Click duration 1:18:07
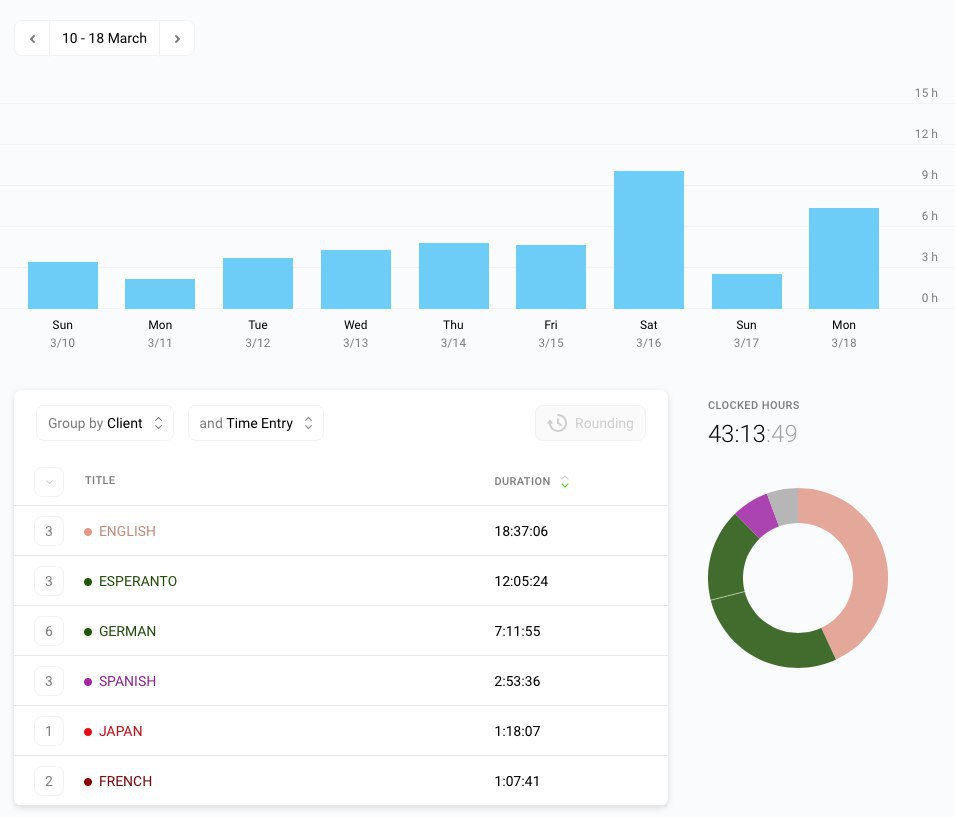 pos(518,731)
